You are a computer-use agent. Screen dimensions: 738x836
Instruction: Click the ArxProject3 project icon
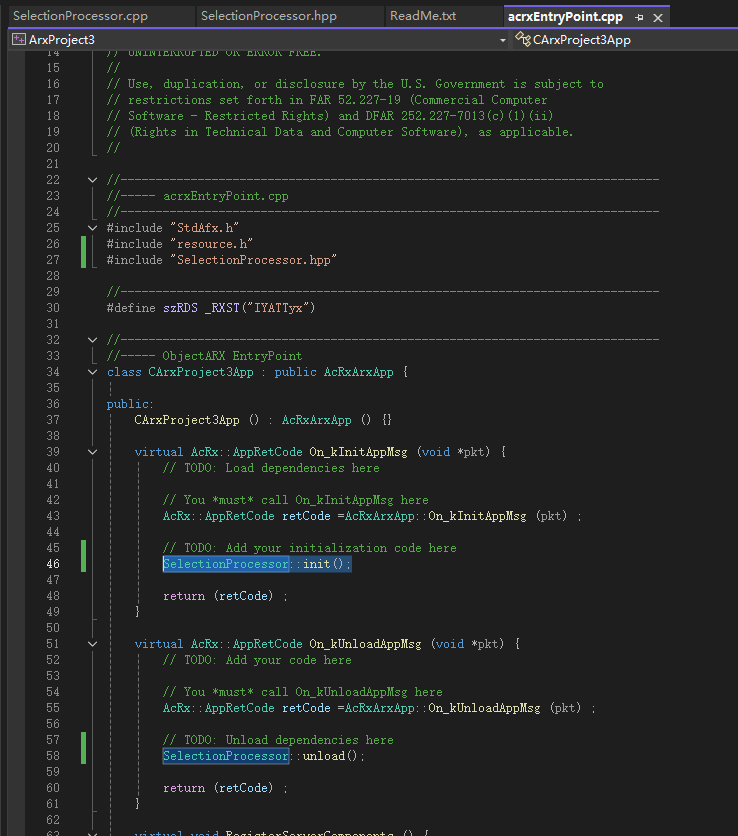pyautogui.click(x=19, y=40)
